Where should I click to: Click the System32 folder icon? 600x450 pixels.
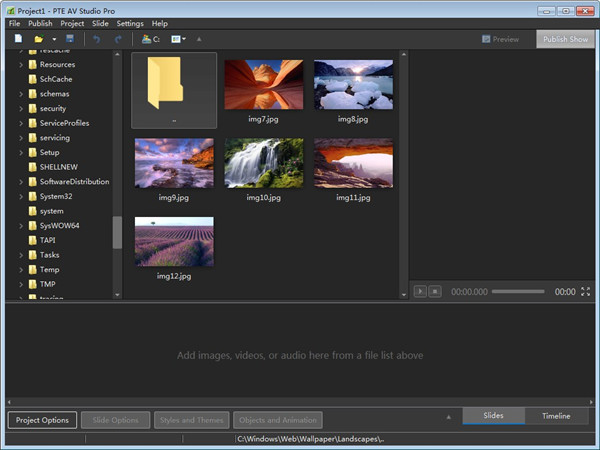[33, 196]
